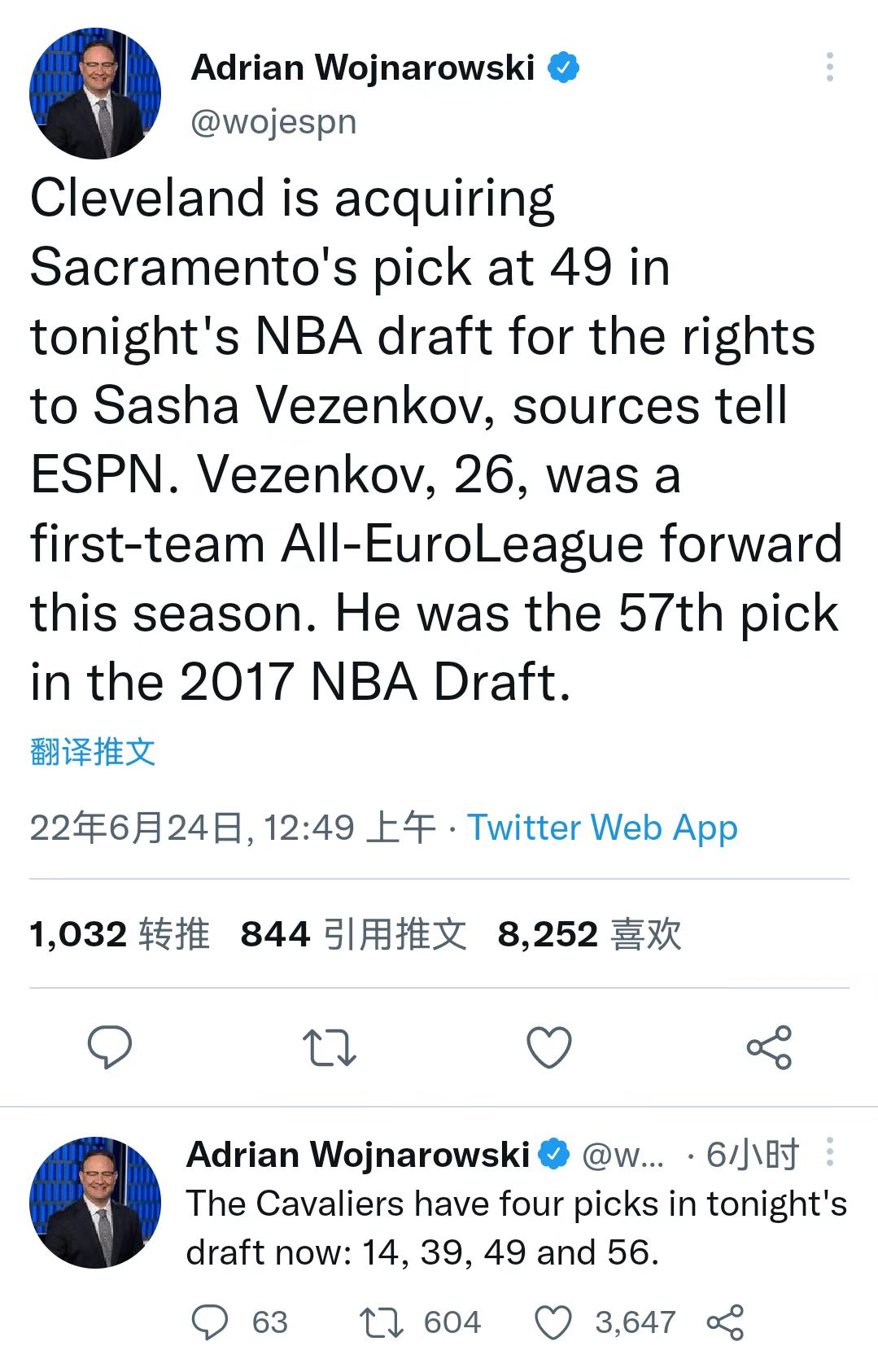The image size is (878, 1372).
Task: View the 1,032 转推 retweets list
Action: [x=119, y=933]
